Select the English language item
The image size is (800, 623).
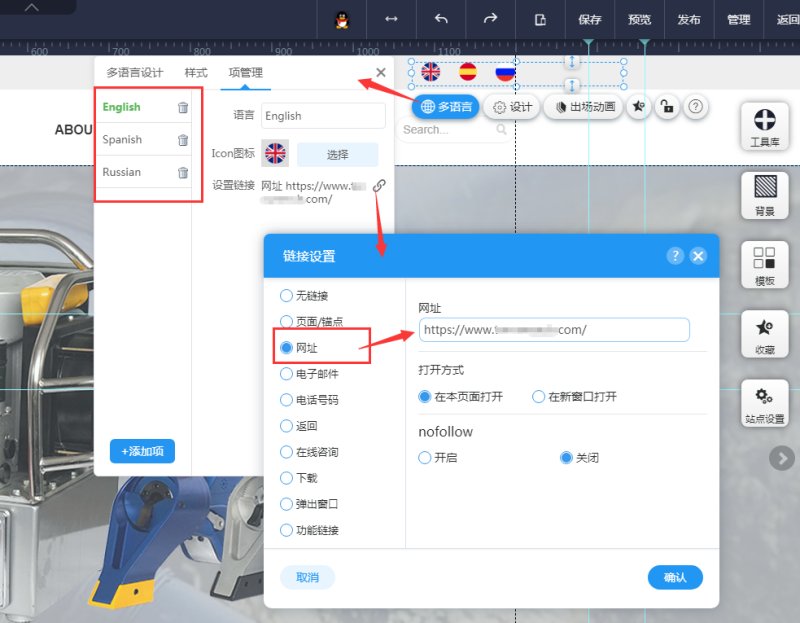coord(121,107)
